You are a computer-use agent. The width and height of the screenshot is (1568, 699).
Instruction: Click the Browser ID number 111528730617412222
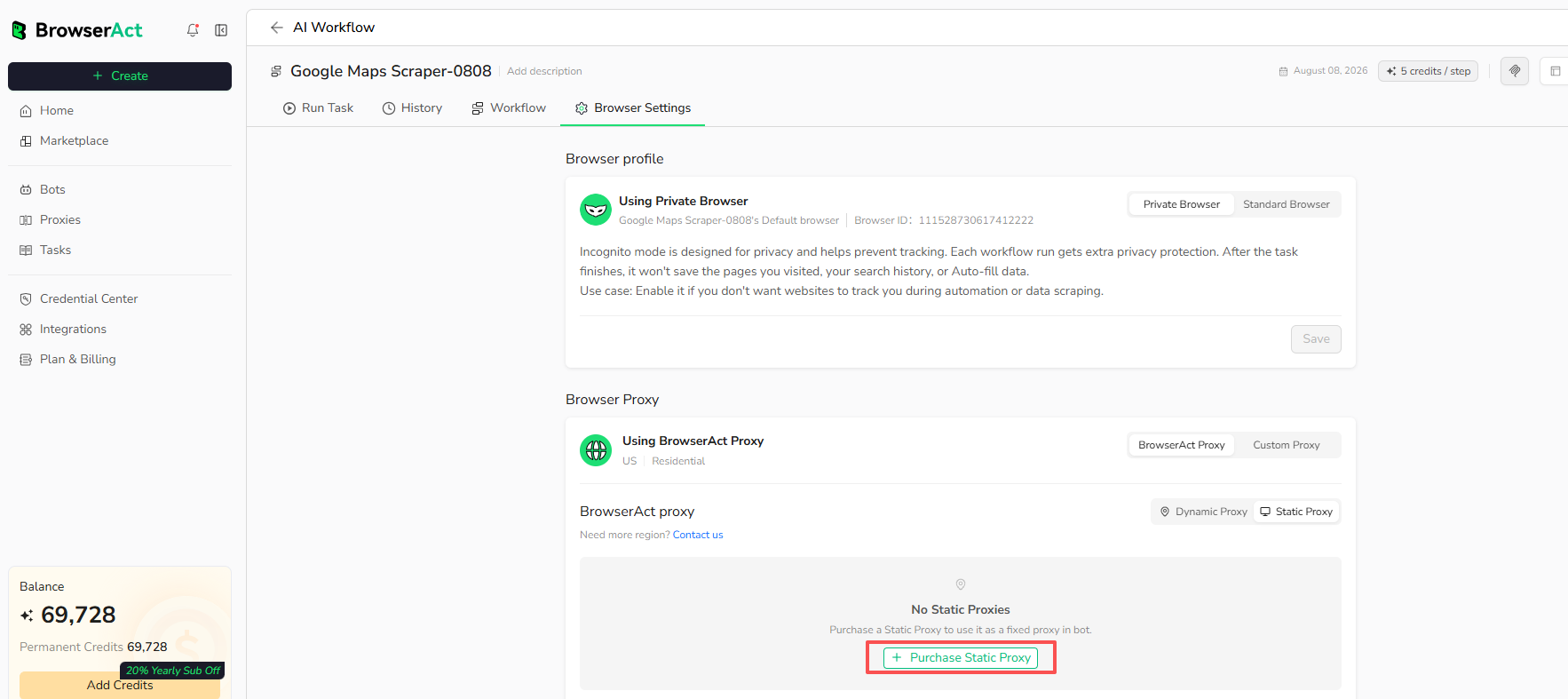976,220
